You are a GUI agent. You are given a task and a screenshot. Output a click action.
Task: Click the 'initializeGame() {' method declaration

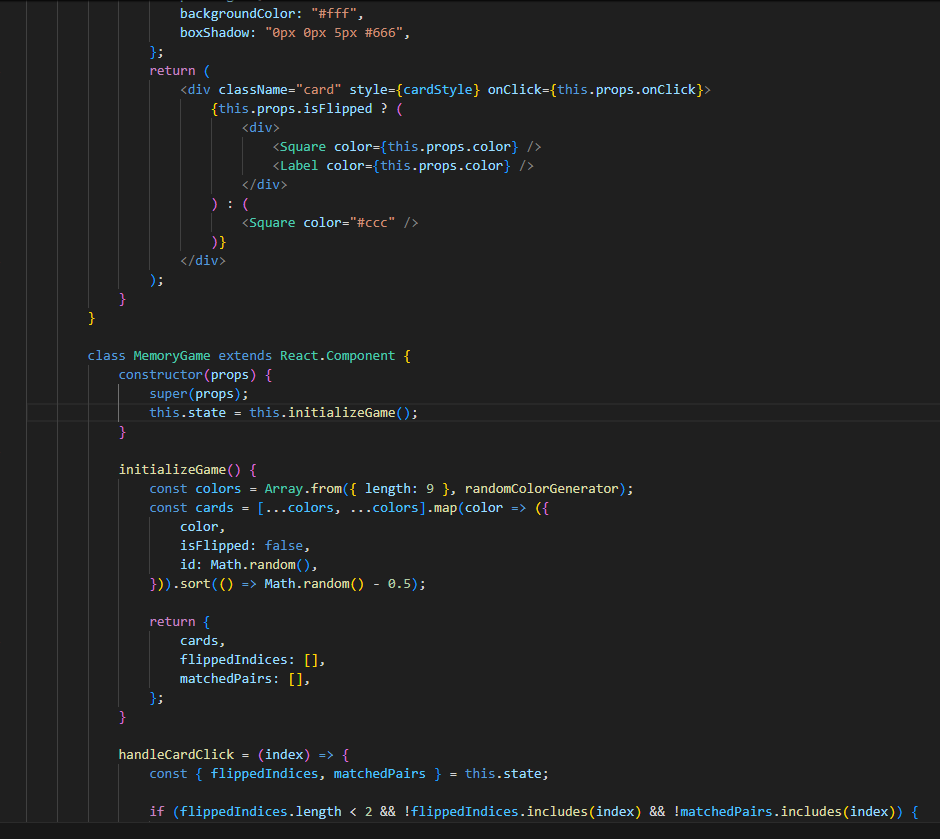(188, 470)
